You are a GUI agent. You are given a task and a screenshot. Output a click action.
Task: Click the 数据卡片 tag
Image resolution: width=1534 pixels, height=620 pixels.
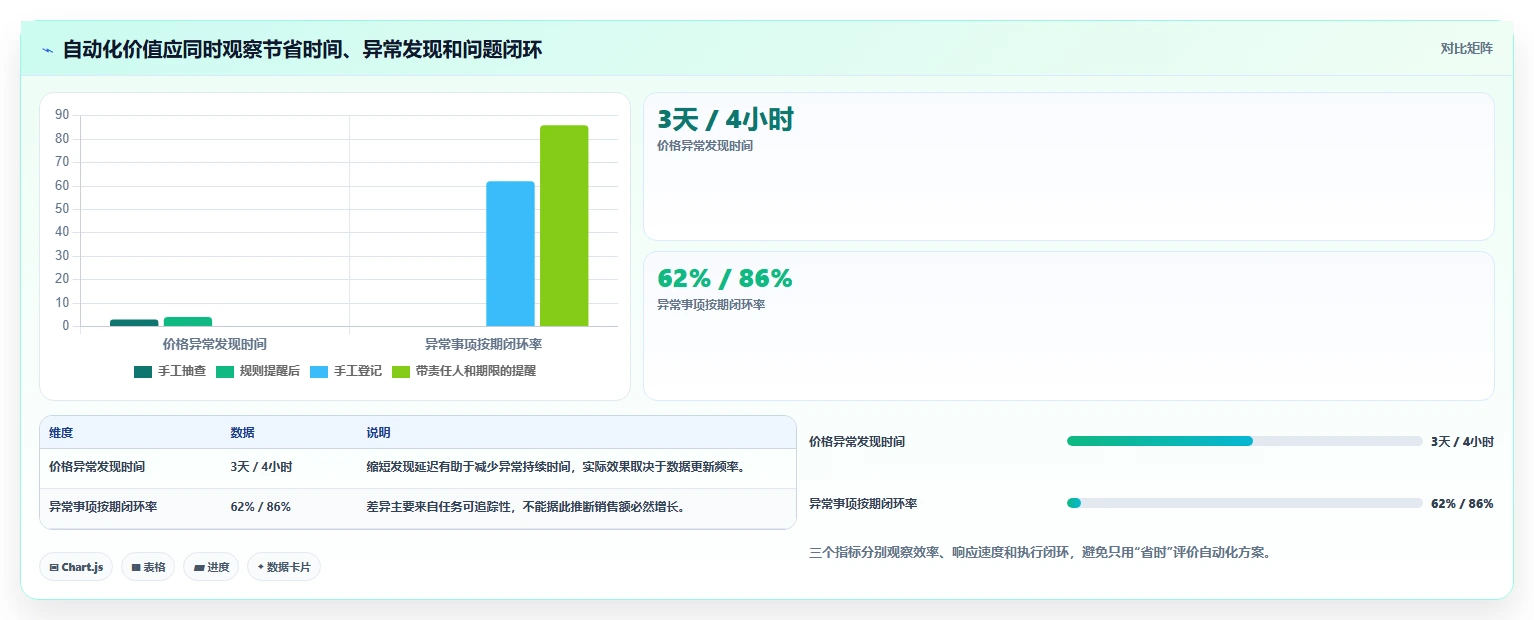pyautogui.click(x=284, y=567)
